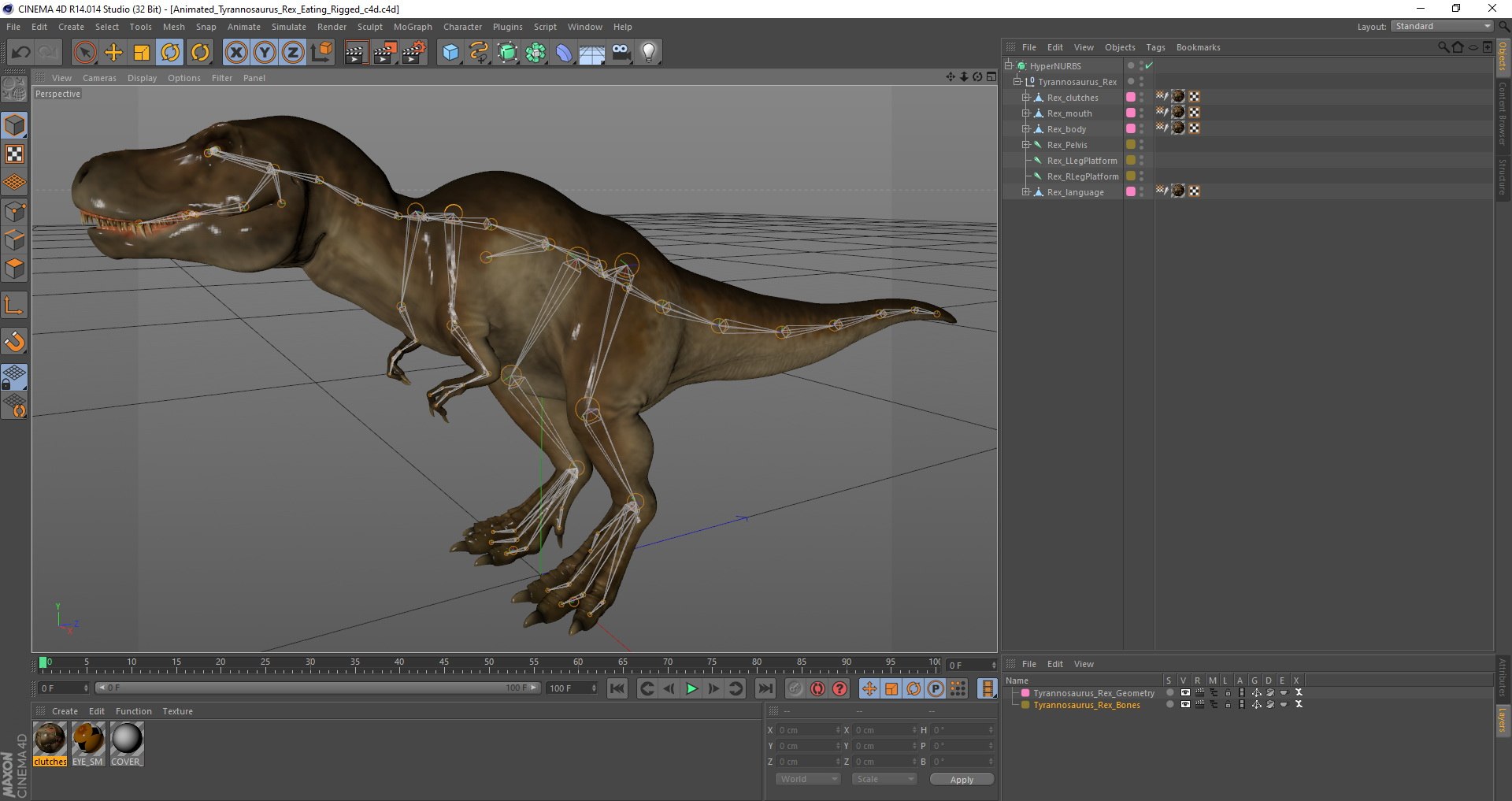Collapse Tyrannosaurus_Rex hierarchy
The image size is (1512, 801).
[1017, 82]
